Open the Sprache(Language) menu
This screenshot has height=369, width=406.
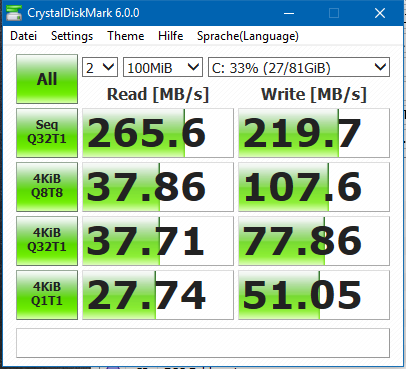click(248, 36)
